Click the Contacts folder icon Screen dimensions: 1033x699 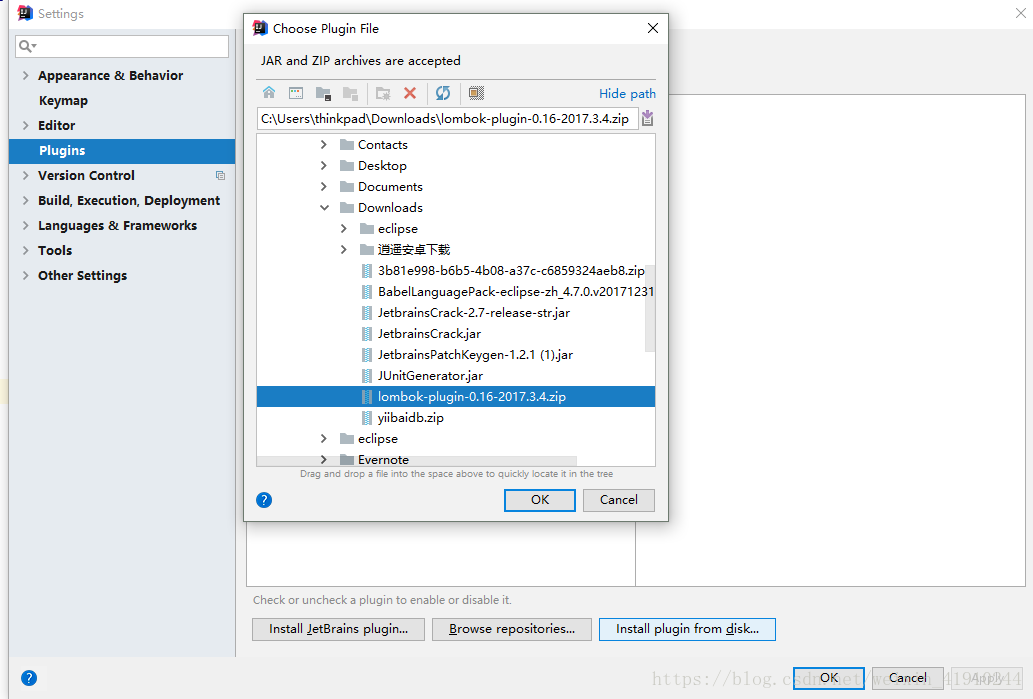[x=347, y=144]
